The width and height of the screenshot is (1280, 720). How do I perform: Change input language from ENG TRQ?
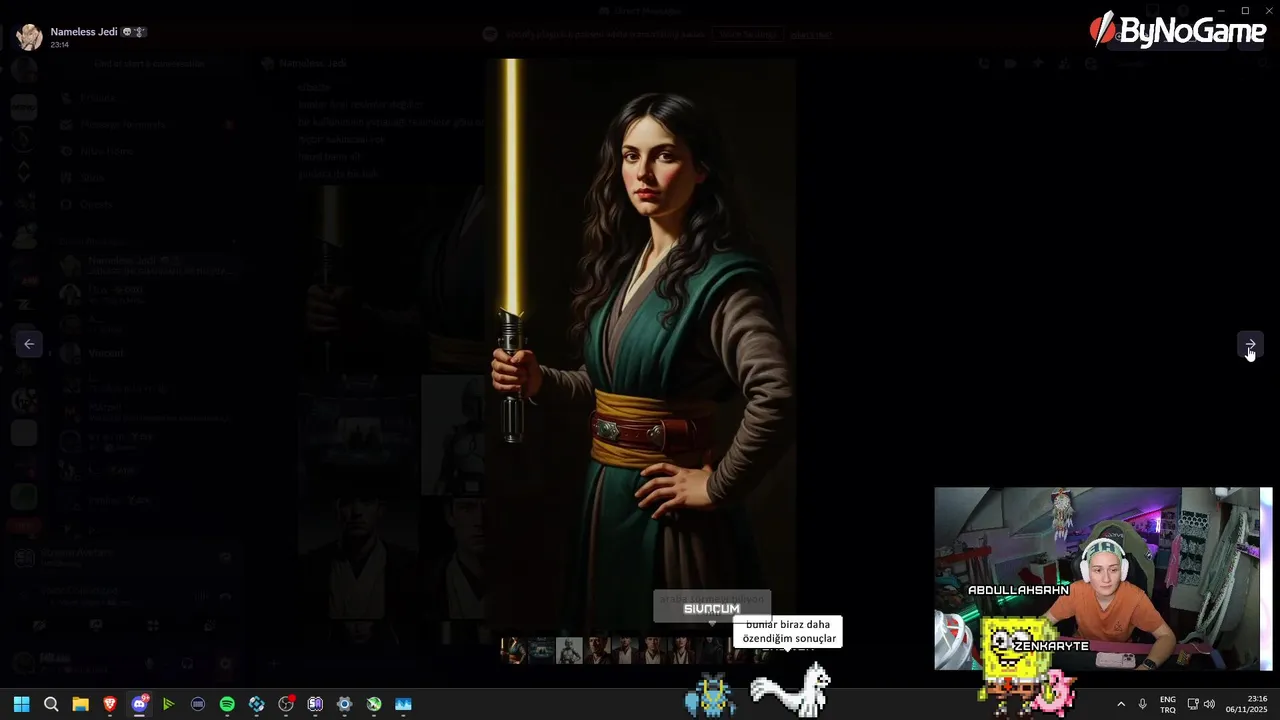pyautogui.click(x=1167, y=704)
